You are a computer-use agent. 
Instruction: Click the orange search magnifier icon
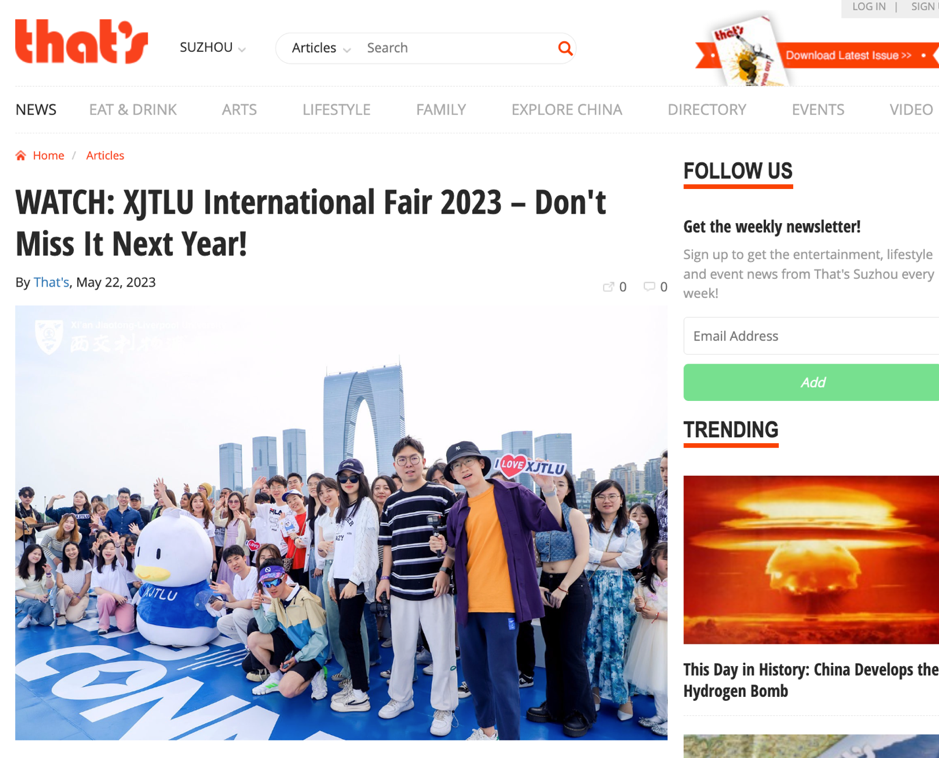point(565,48)
